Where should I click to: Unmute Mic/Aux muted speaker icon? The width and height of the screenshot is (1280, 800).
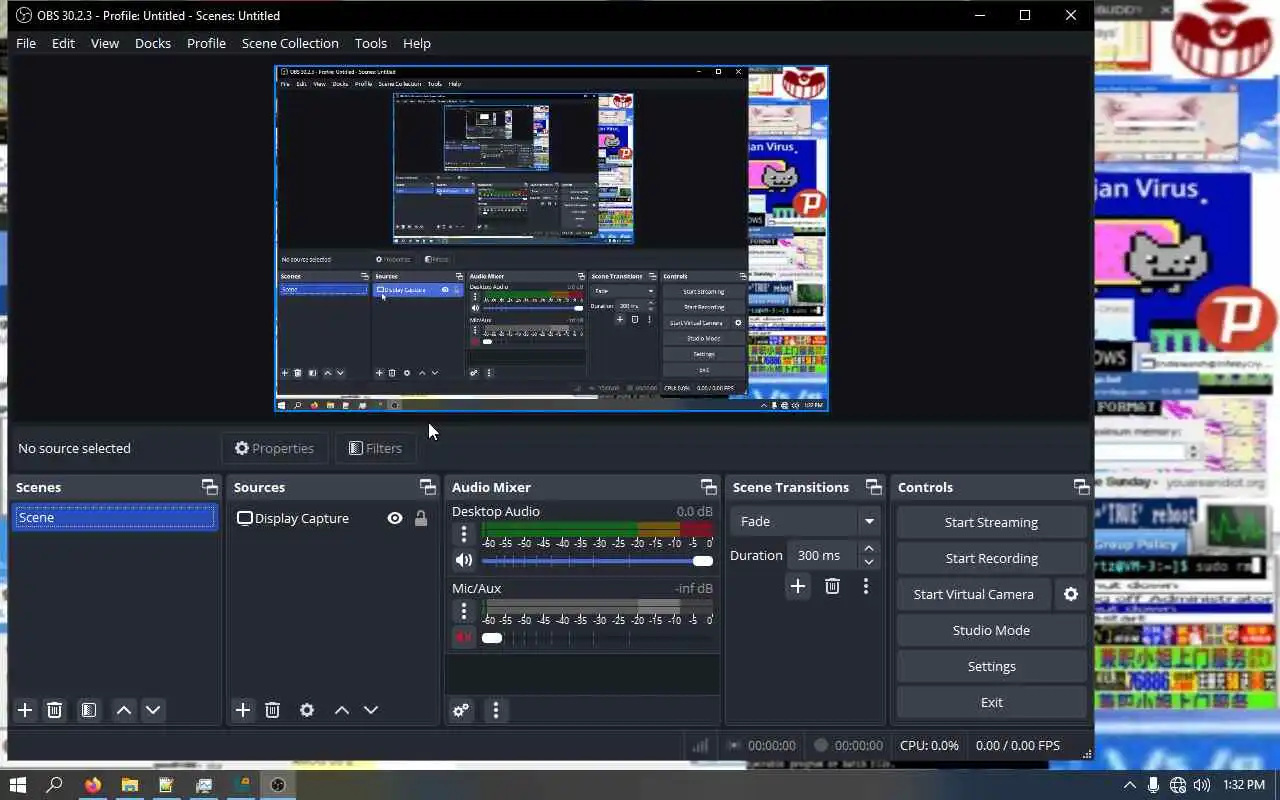tap(463, 637)
